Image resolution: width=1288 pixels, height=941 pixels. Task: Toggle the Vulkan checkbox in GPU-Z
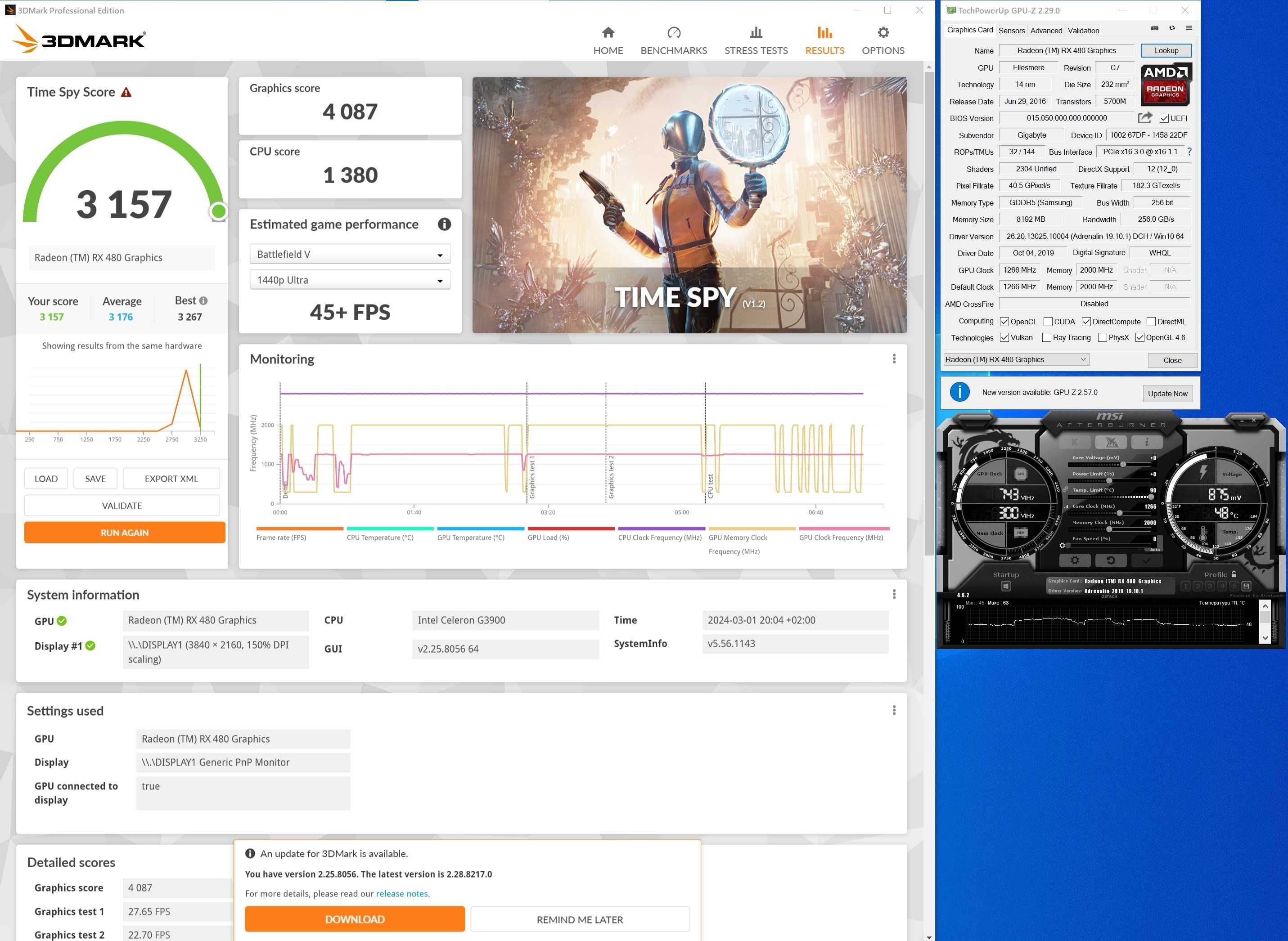[1005, 338]
